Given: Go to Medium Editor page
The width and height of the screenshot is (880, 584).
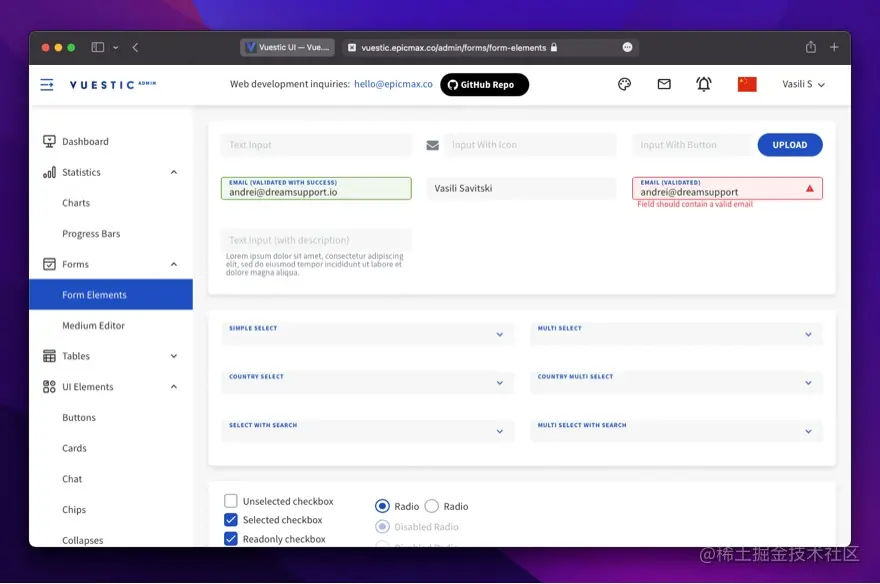Looking at the screenshot, I should click(x=95, y=325).
